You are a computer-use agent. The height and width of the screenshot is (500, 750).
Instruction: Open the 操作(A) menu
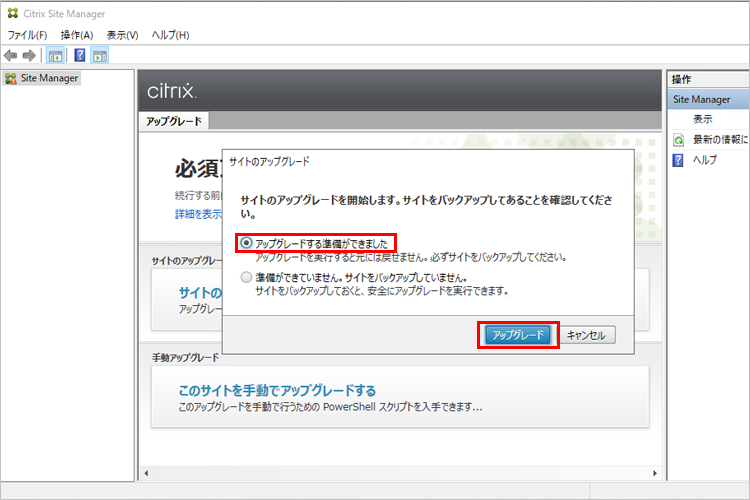coord(77,35)
